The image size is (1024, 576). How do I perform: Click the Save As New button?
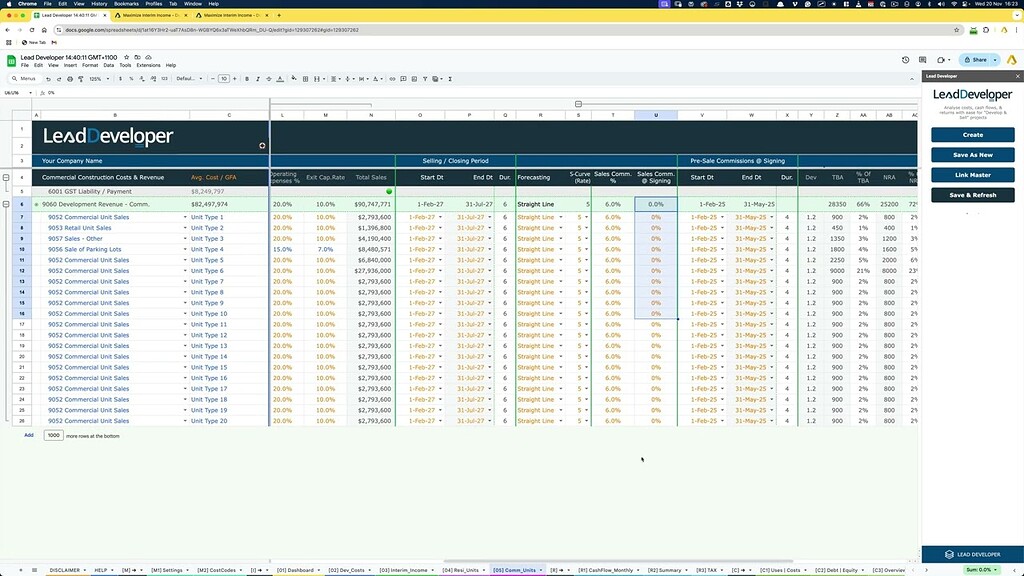(x=972, y=155)
